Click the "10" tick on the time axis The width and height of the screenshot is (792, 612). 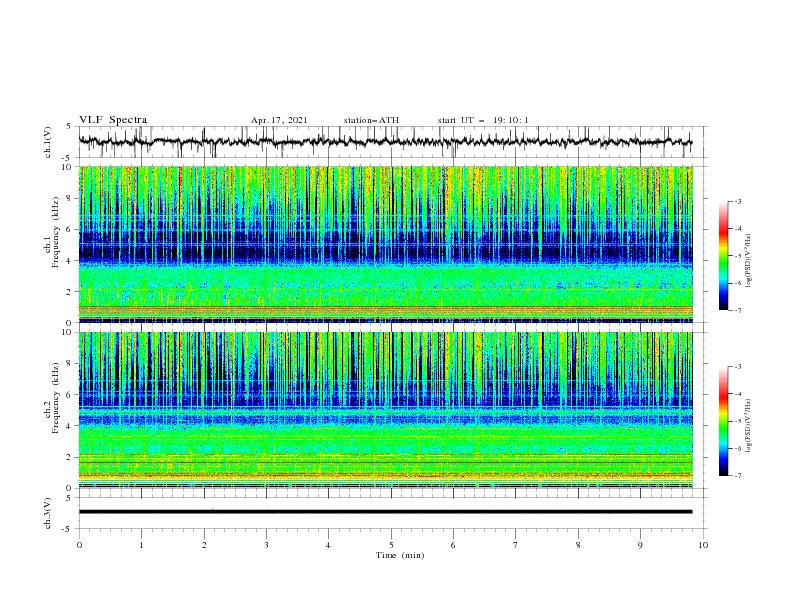[703, 545]
